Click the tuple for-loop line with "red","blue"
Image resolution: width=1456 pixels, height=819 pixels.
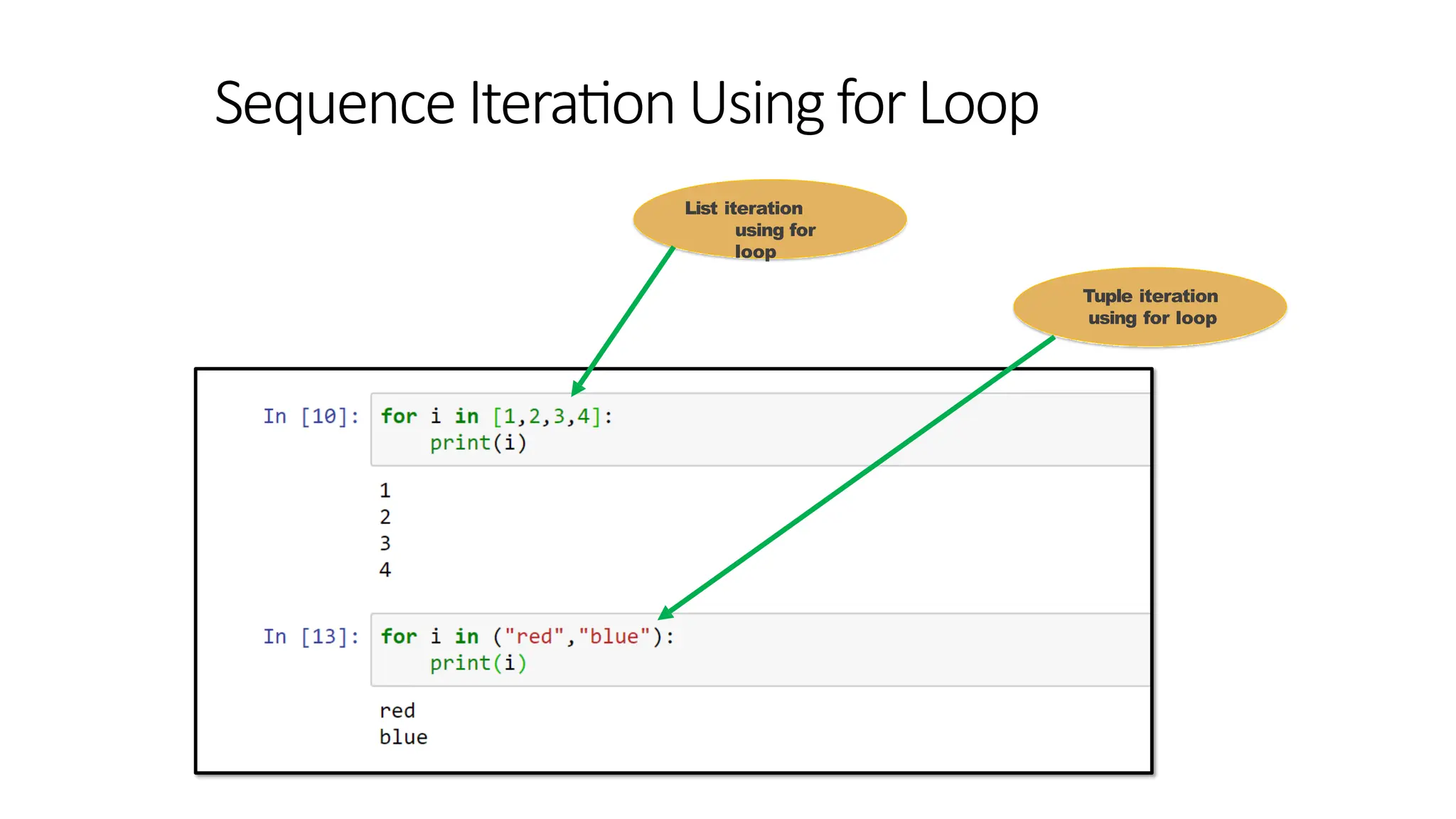[x=527, y=636]
